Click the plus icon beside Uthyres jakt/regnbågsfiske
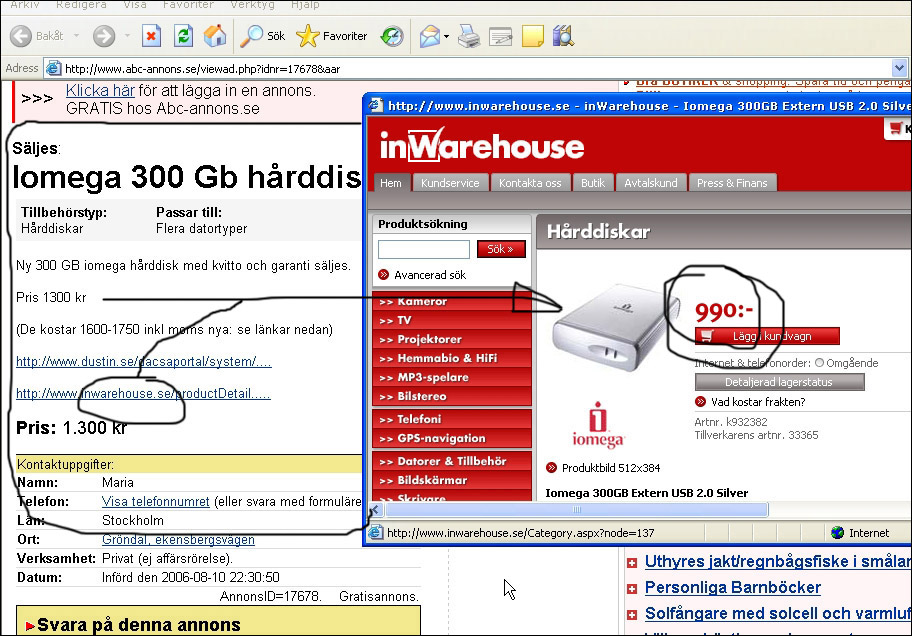This screenshot has height=636, width=912. click(x=632, y=563)
